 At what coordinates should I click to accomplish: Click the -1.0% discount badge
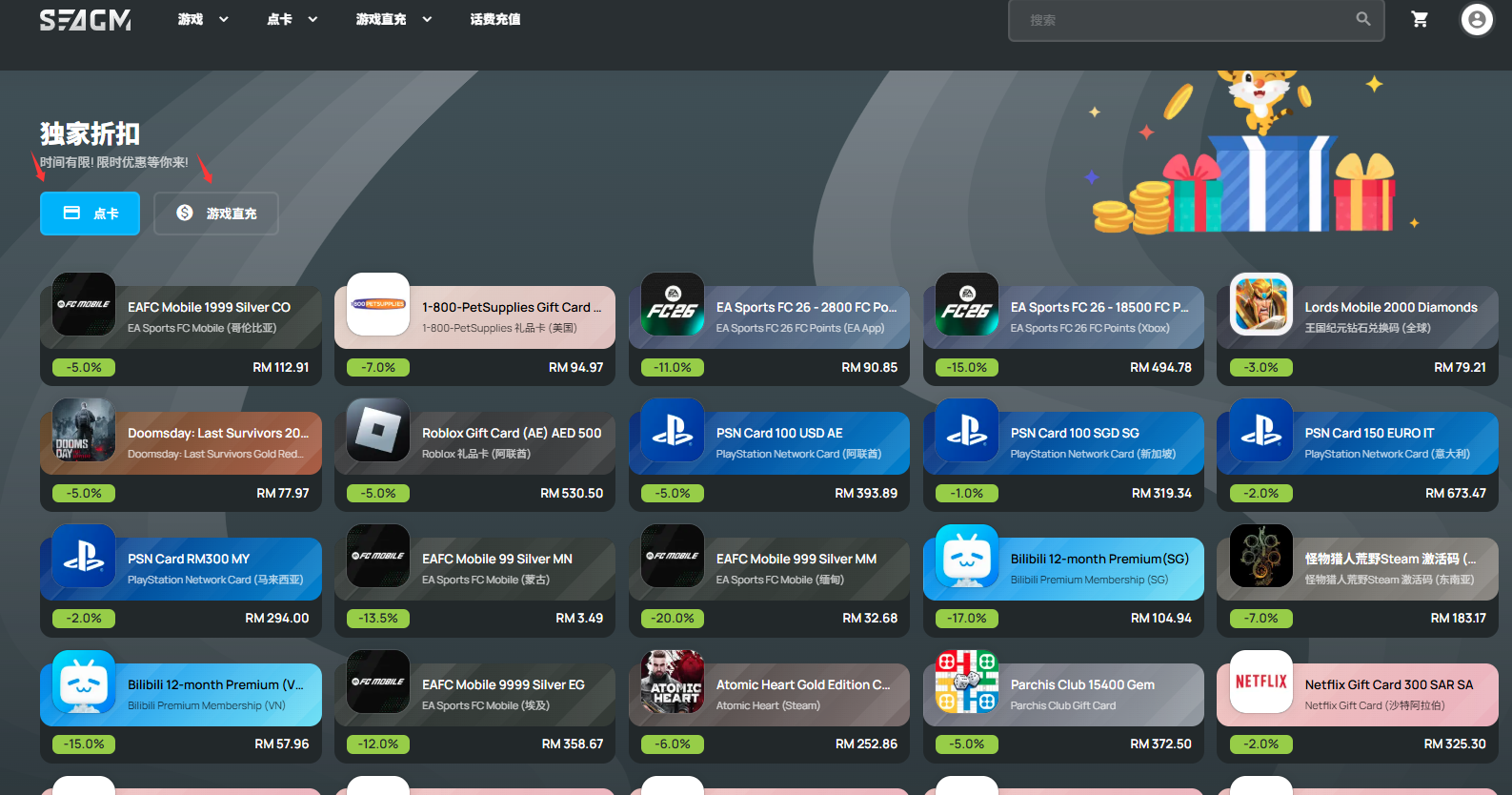tap(967, 493)
